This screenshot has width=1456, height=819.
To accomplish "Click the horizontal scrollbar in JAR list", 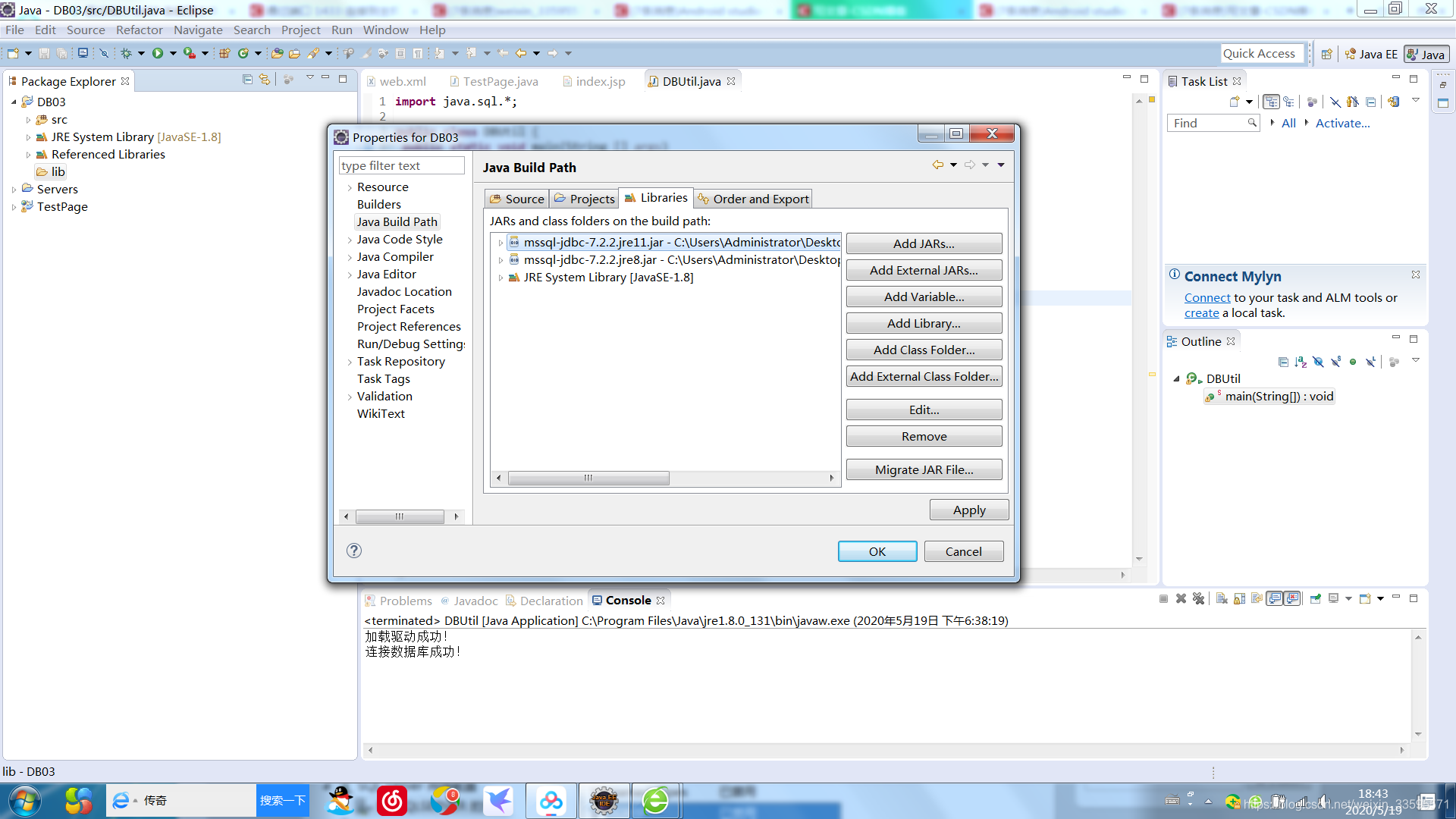I will [x=588, y=477].
